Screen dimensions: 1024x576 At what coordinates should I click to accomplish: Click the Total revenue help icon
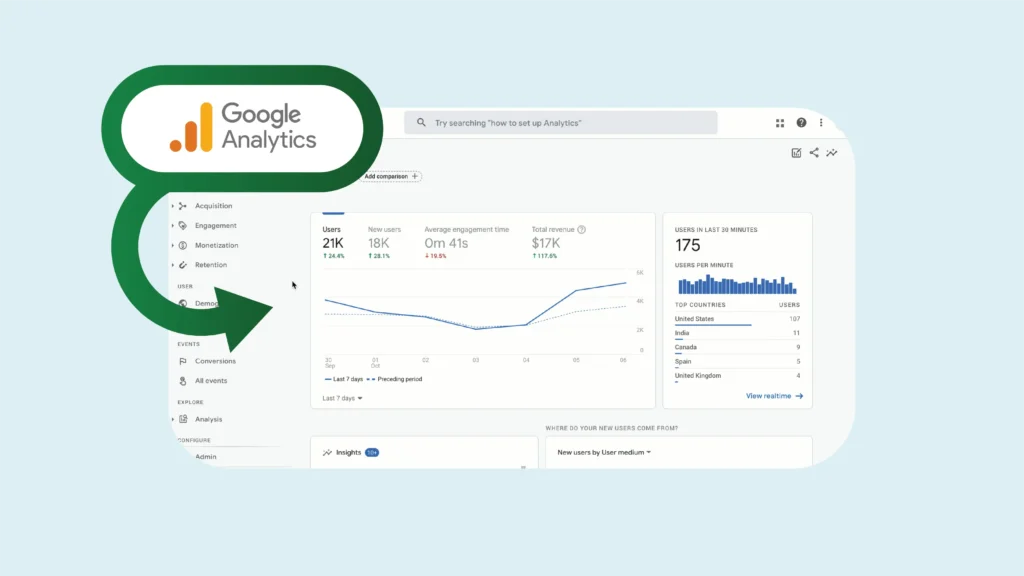pyautogui.click(x=581, y=229)
